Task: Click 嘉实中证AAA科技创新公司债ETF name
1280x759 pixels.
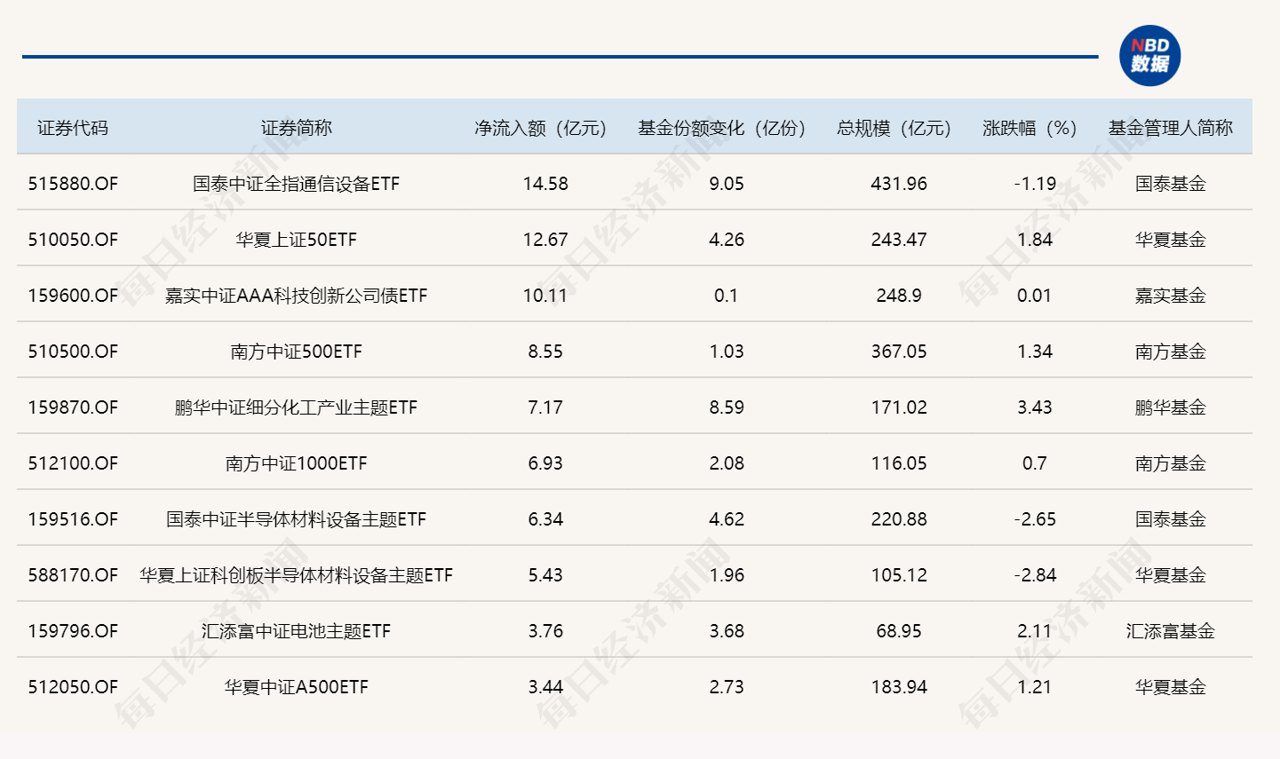Action: [x=296, y=296]
